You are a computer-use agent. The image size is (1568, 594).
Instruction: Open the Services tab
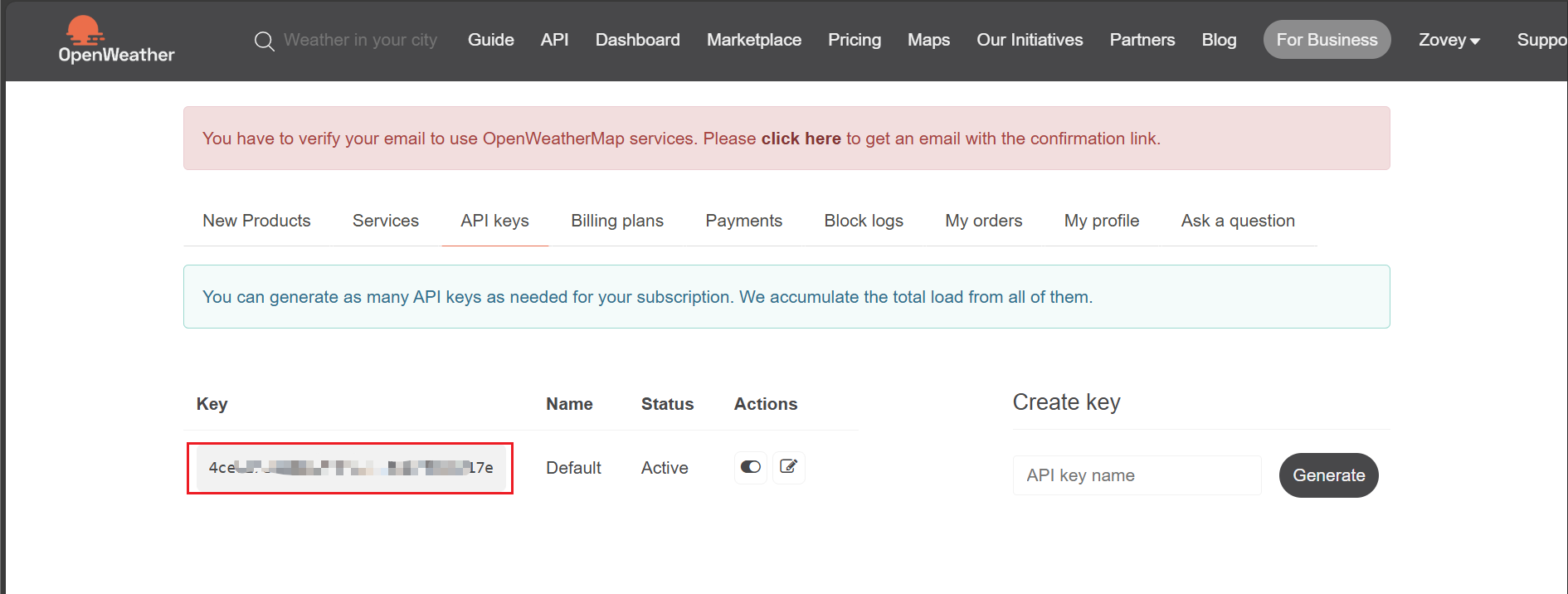coord(385,221)
